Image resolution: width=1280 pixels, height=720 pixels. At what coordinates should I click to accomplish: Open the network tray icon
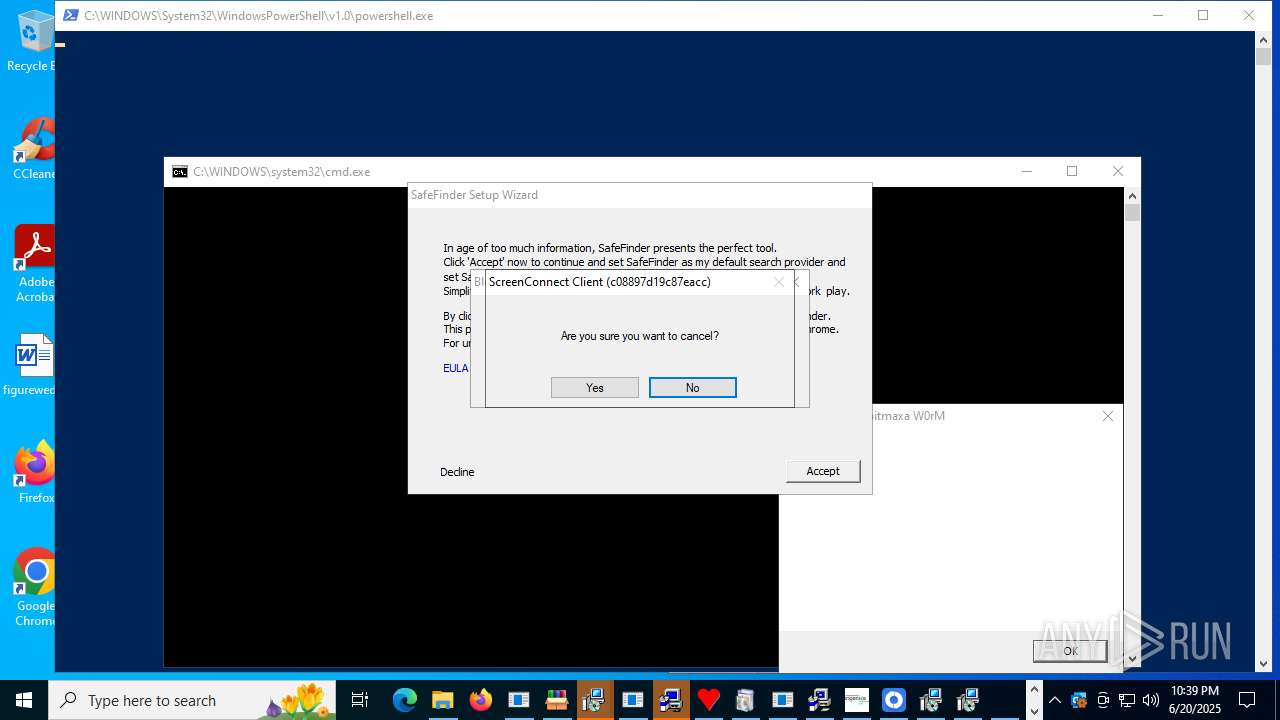coord(1127,700)
